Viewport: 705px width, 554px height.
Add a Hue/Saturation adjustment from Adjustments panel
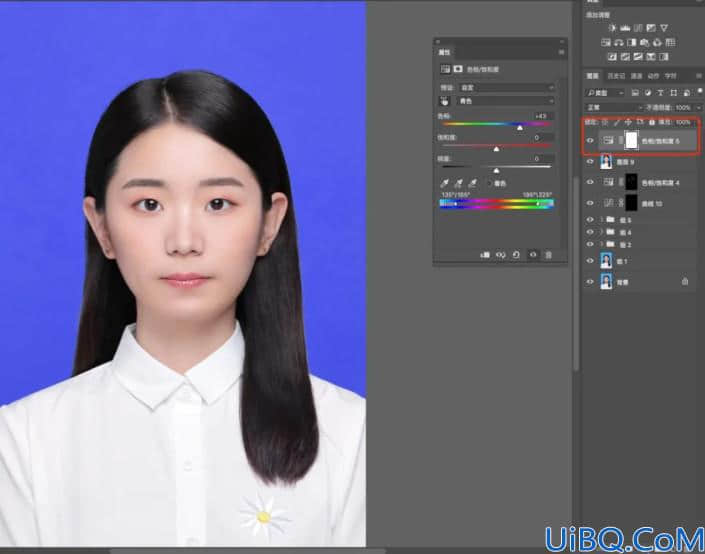(x=606, y=43)
